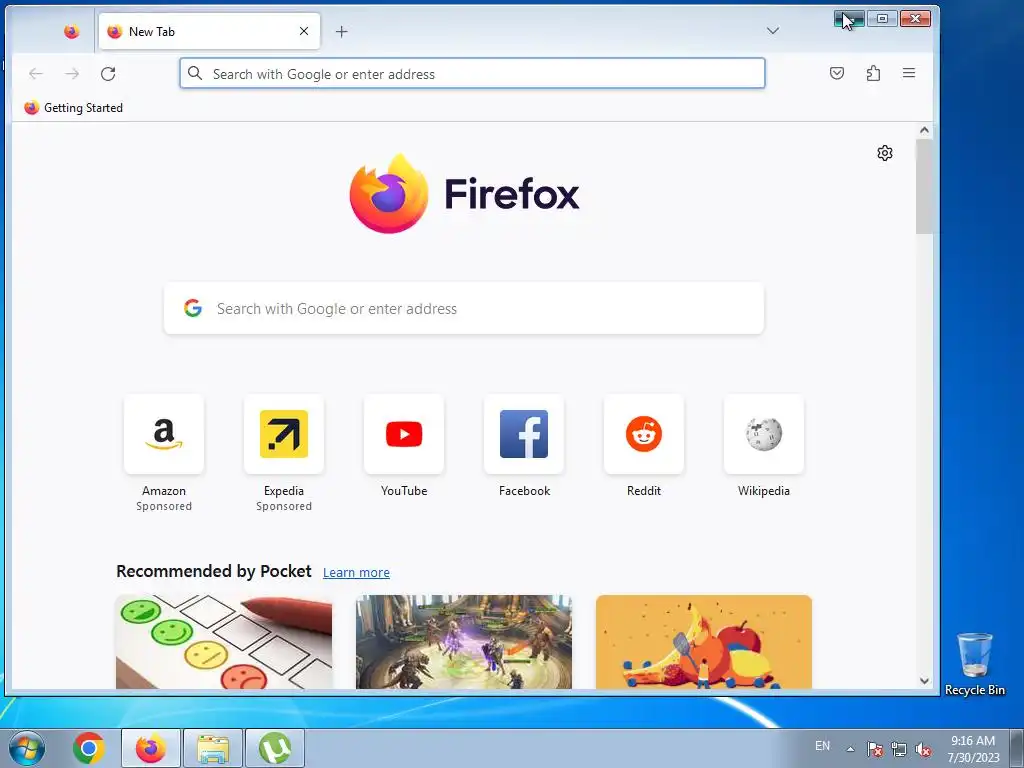
Task: Click Firefox taskbar button
Action: point(150,748)
